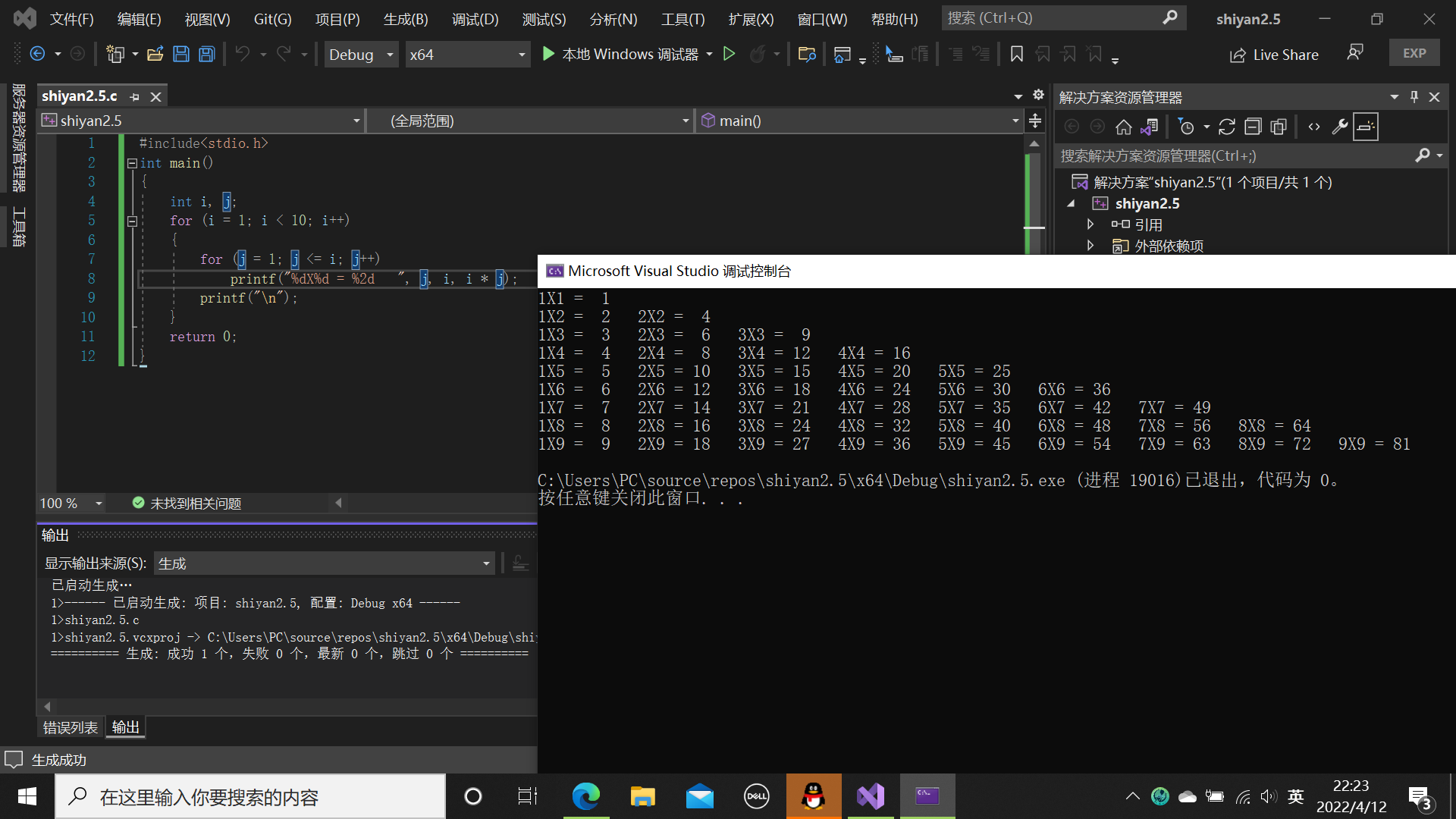Open Visual Studio from the Windows taskbar
The height and width of the screenshot is (819, 1456).
point(871,796)
